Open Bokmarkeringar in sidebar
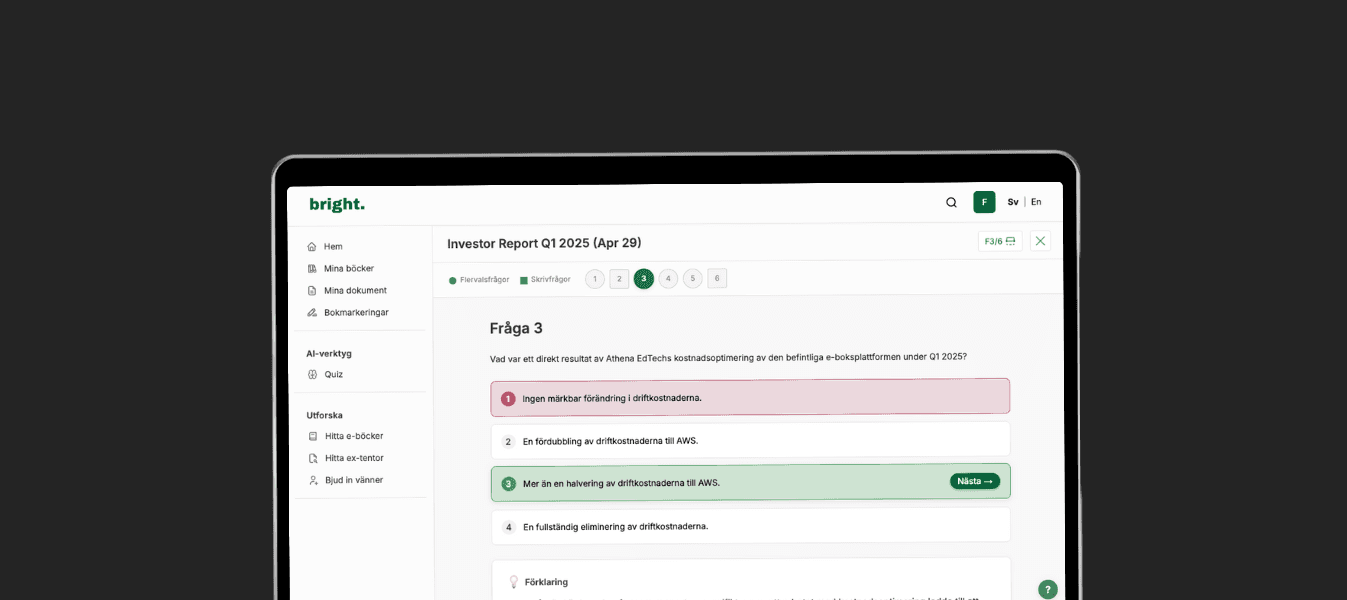 (x=355, y=313)
